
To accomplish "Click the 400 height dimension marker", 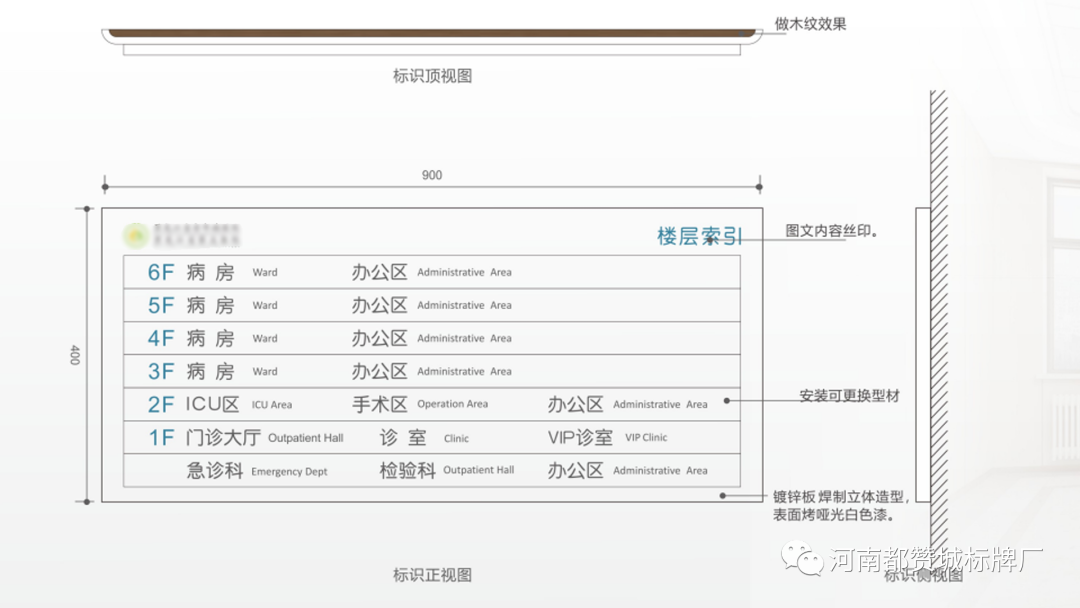I will coord(75,355).
